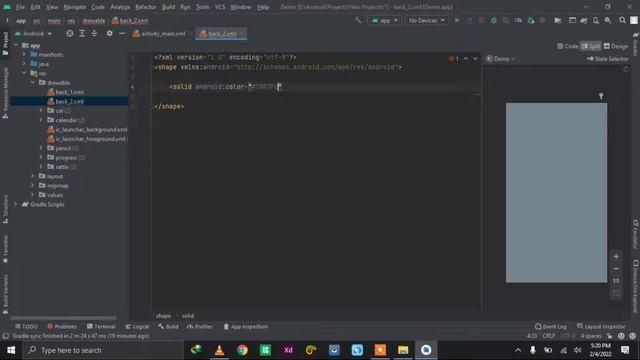This screenshot has width=640, height=360.
Task: Open the File menu
Action: coord(20,7)
